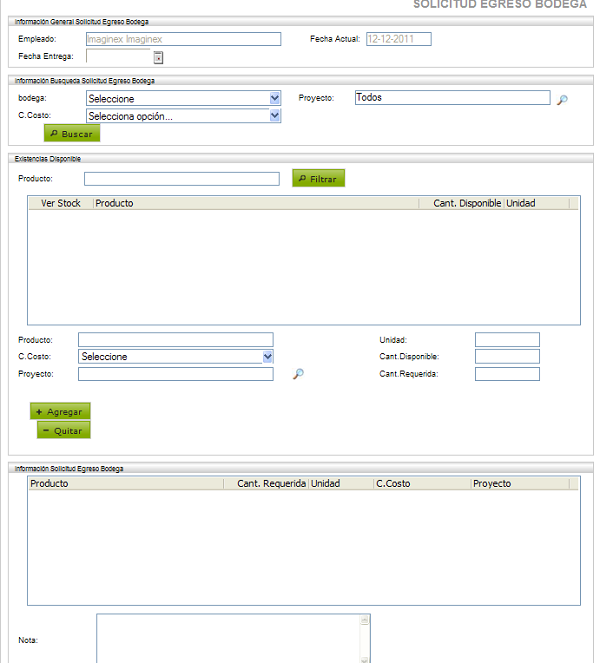Focus the lower Proyecto input field

tap(176, 374)
